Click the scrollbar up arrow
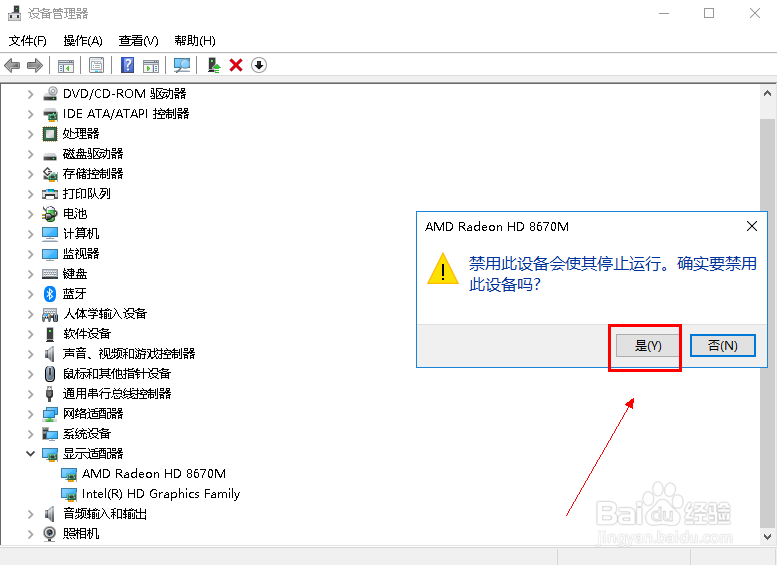Image resolution: width=777 pixels, height=565 pixels. point(767,93)
